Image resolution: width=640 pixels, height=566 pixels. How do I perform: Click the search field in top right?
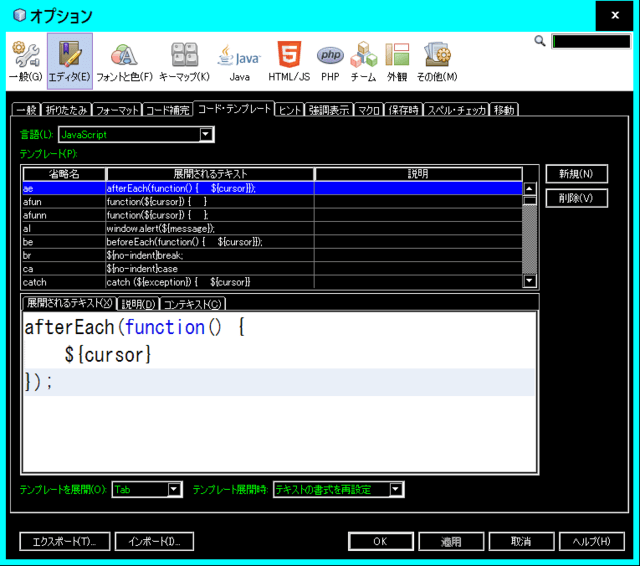tap(591, 42)
